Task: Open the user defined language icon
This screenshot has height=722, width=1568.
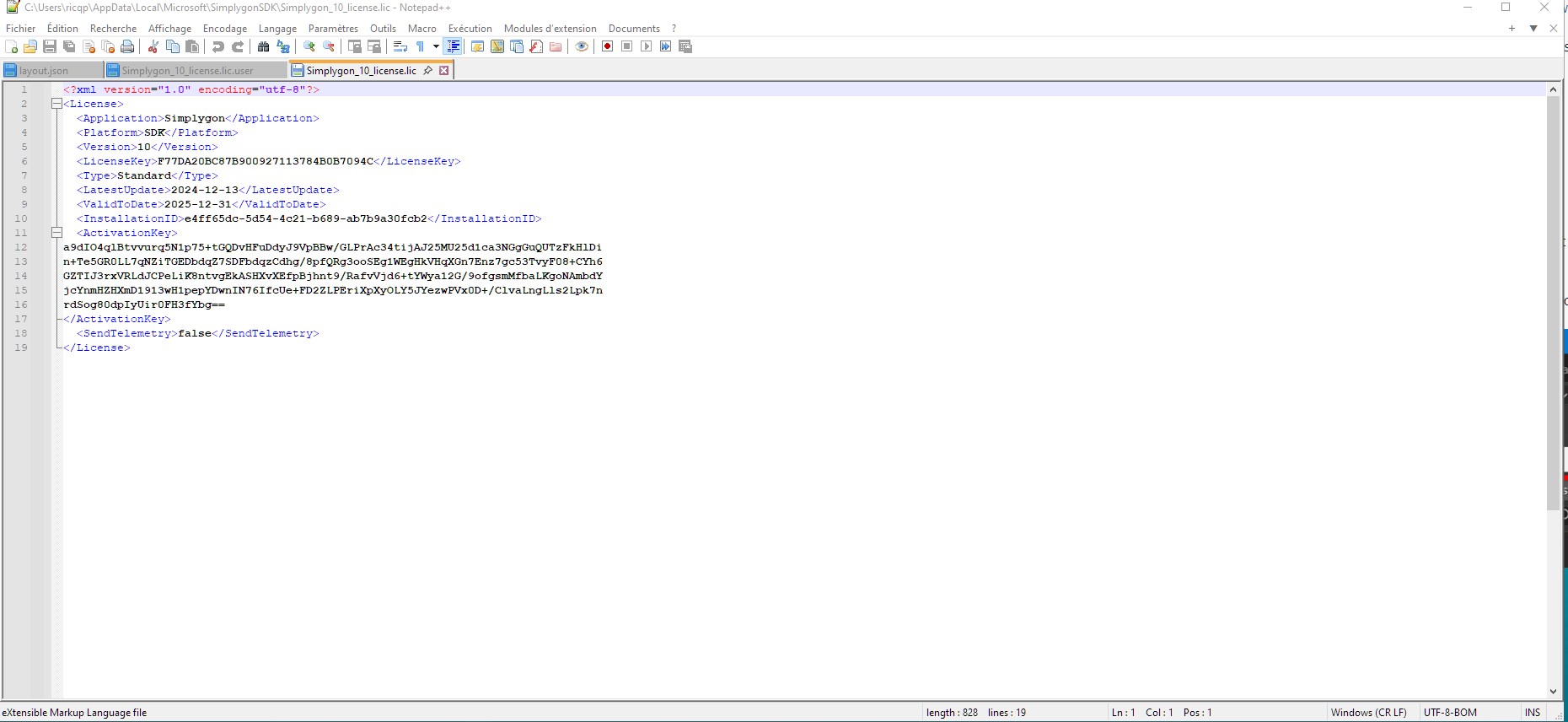Action: 477,46
